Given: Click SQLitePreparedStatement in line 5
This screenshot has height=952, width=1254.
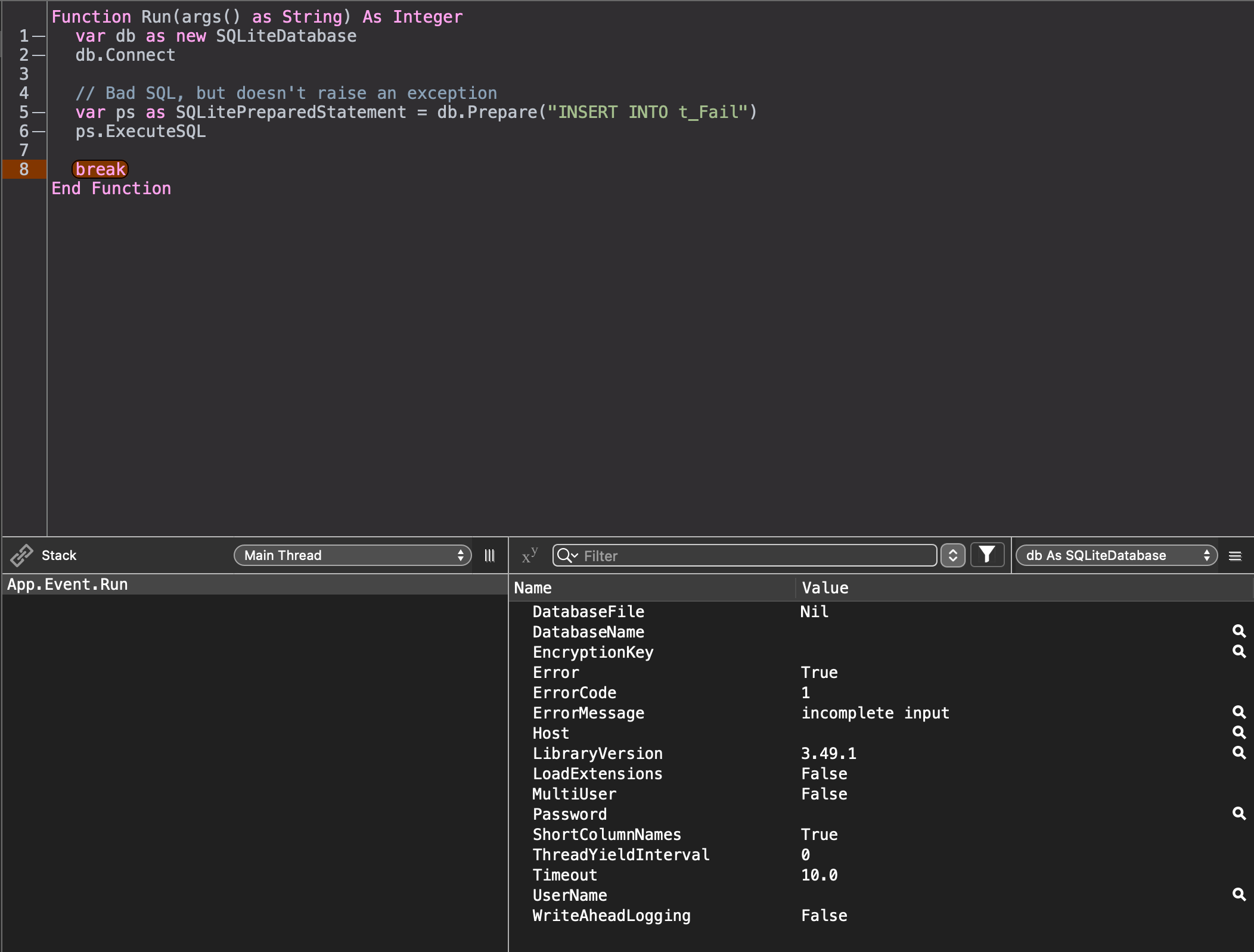Looking at the screenshot, I should (291, 112).
